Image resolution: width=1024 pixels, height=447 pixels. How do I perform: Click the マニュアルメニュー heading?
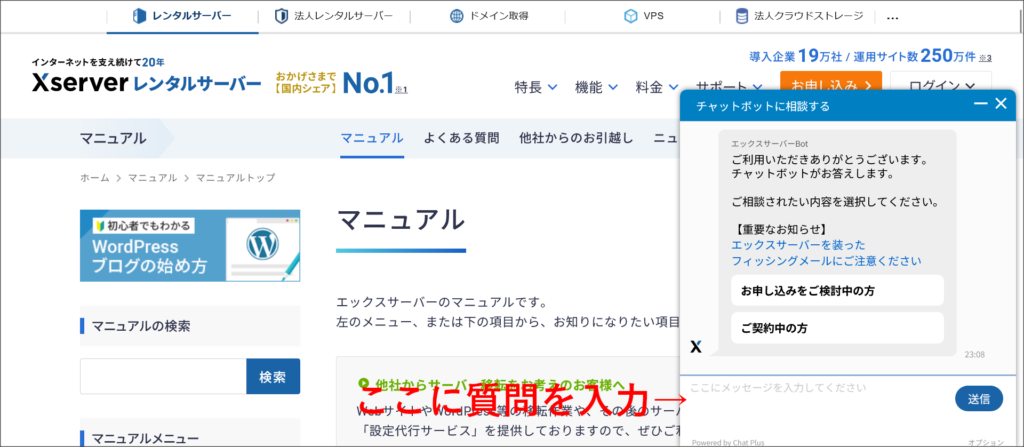145,439
